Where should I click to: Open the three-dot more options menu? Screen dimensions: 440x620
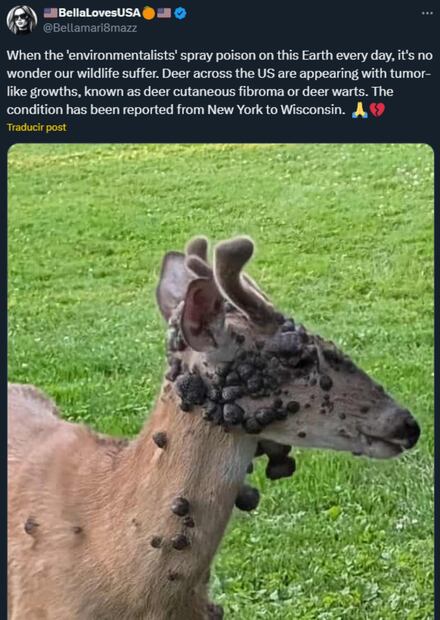pyautogui.click(x=427, y=13)
